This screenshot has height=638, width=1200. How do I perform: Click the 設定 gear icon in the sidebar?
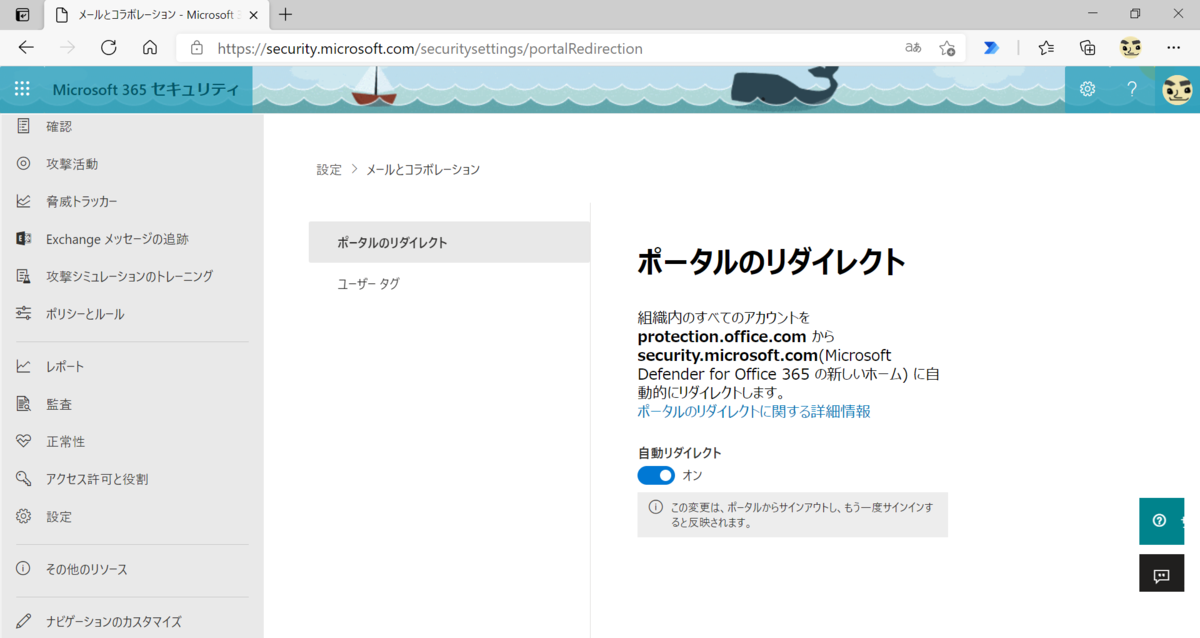(x=23, y=517)
